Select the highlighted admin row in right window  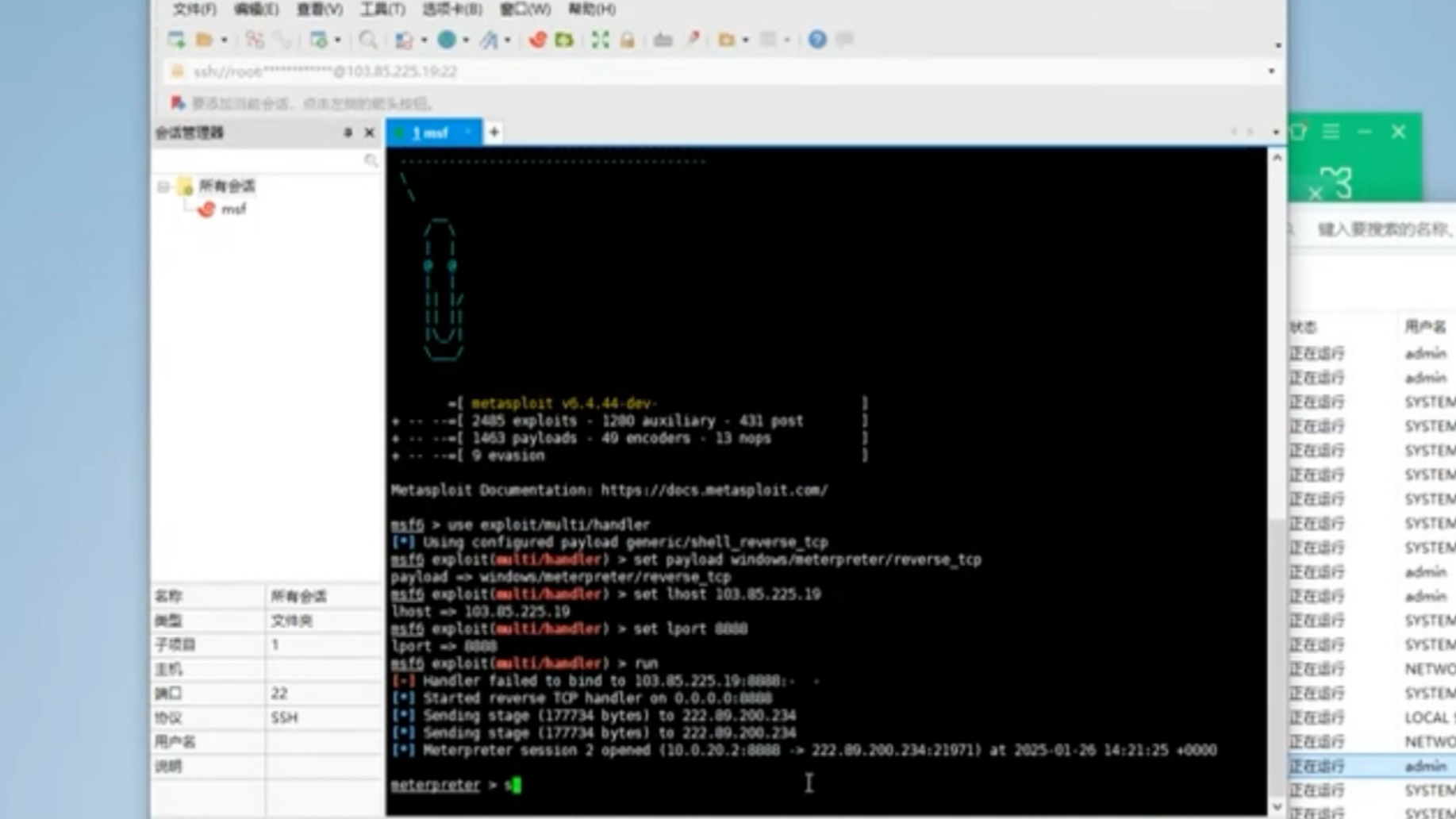(x=1372, y=766)
